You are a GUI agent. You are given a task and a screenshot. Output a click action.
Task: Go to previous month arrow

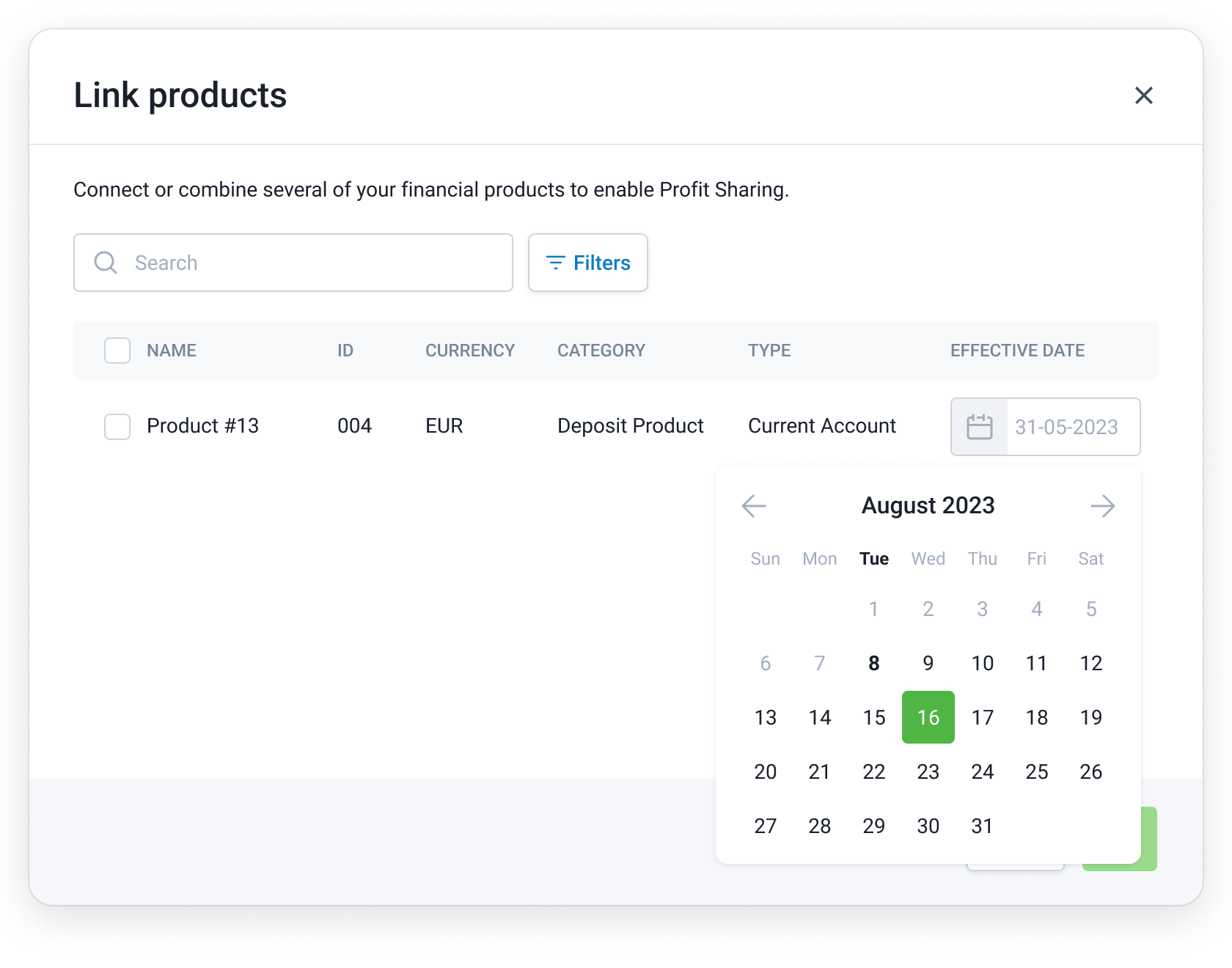754,506
